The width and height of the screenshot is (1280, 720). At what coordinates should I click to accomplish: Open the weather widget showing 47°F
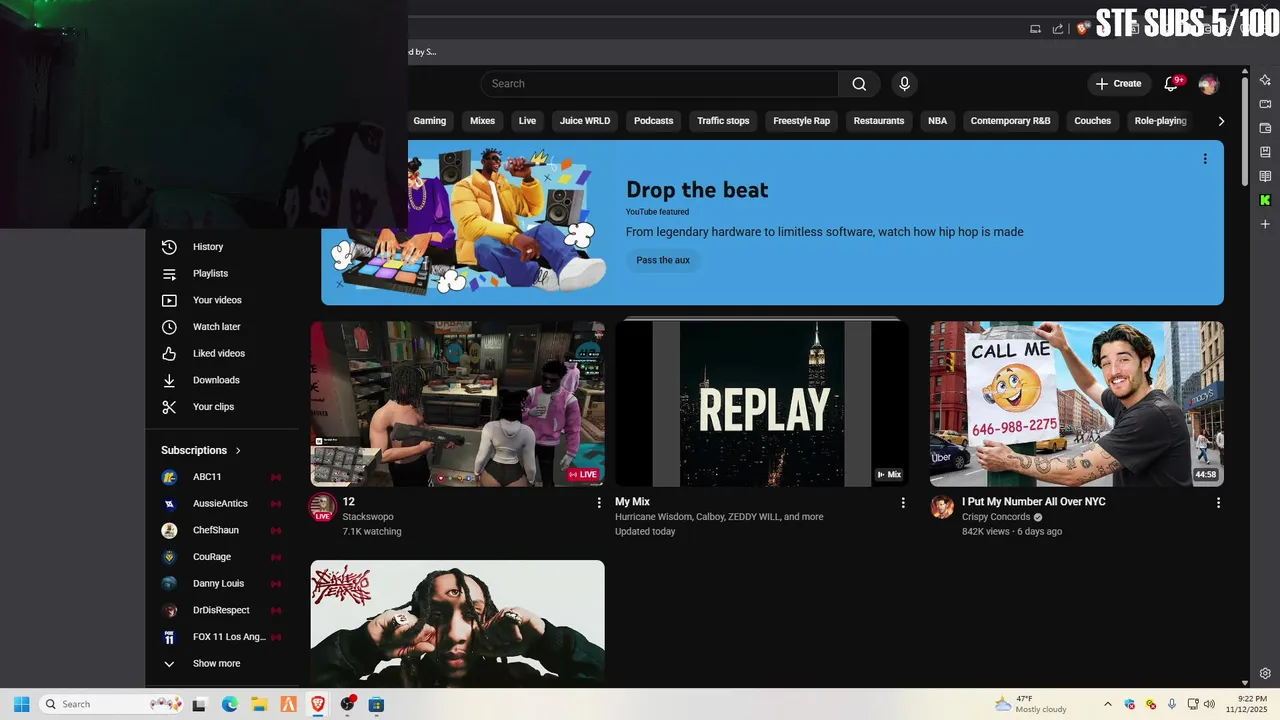[x=1031, y=704]
